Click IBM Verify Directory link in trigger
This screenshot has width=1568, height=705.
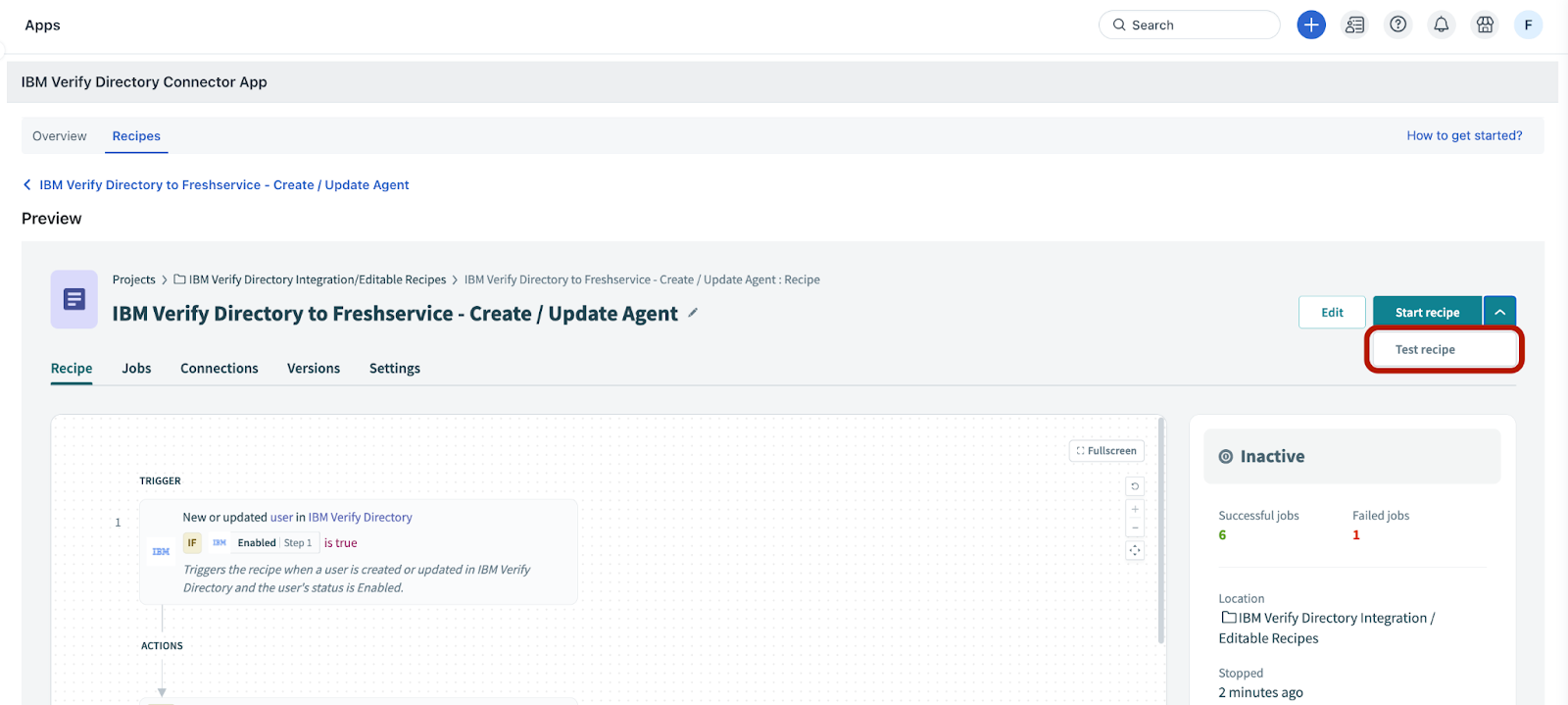[361, 518]
